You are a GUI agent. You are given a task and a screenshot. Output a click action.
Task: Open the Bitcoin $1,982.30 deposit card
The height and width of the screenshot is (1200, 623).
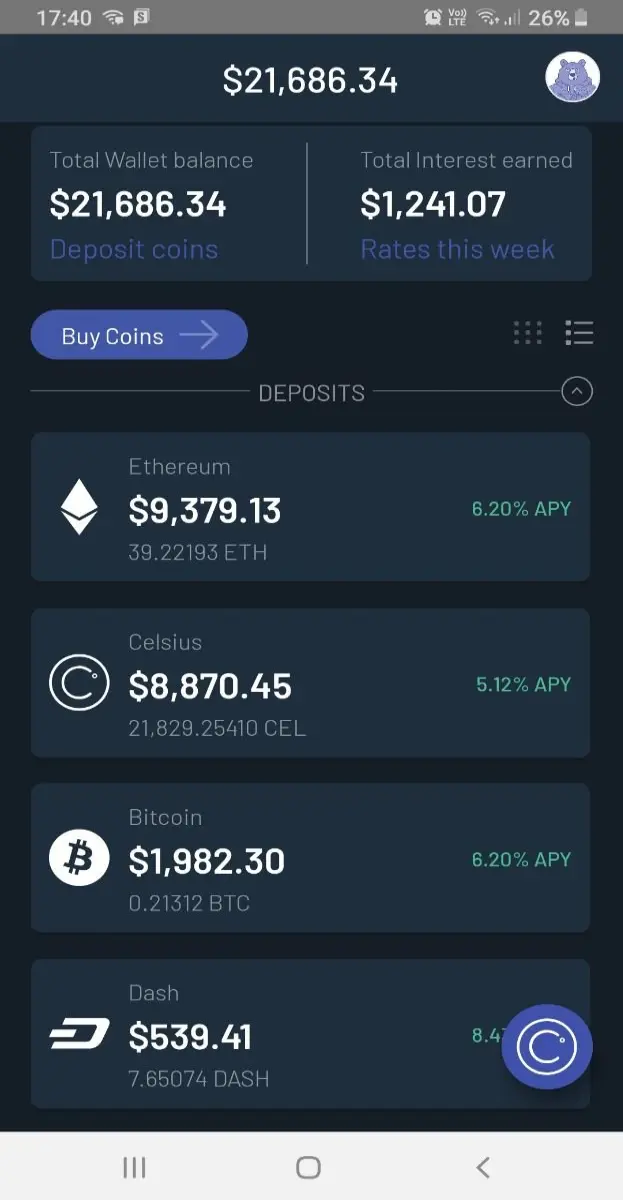pyautogui.click(x=310, y=858)
